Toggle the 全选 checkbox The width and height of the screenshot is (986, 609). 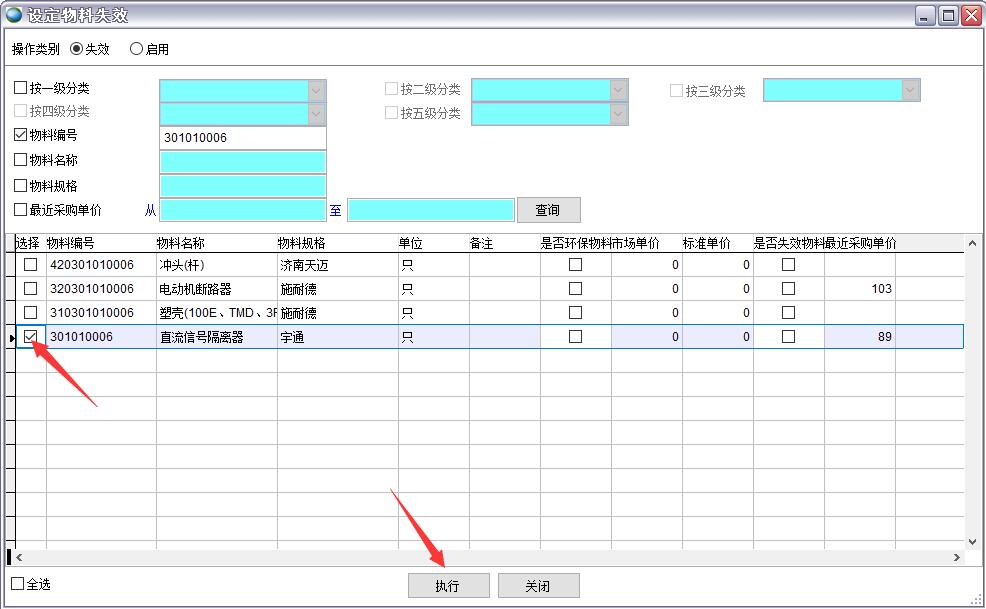click(17, 583)
